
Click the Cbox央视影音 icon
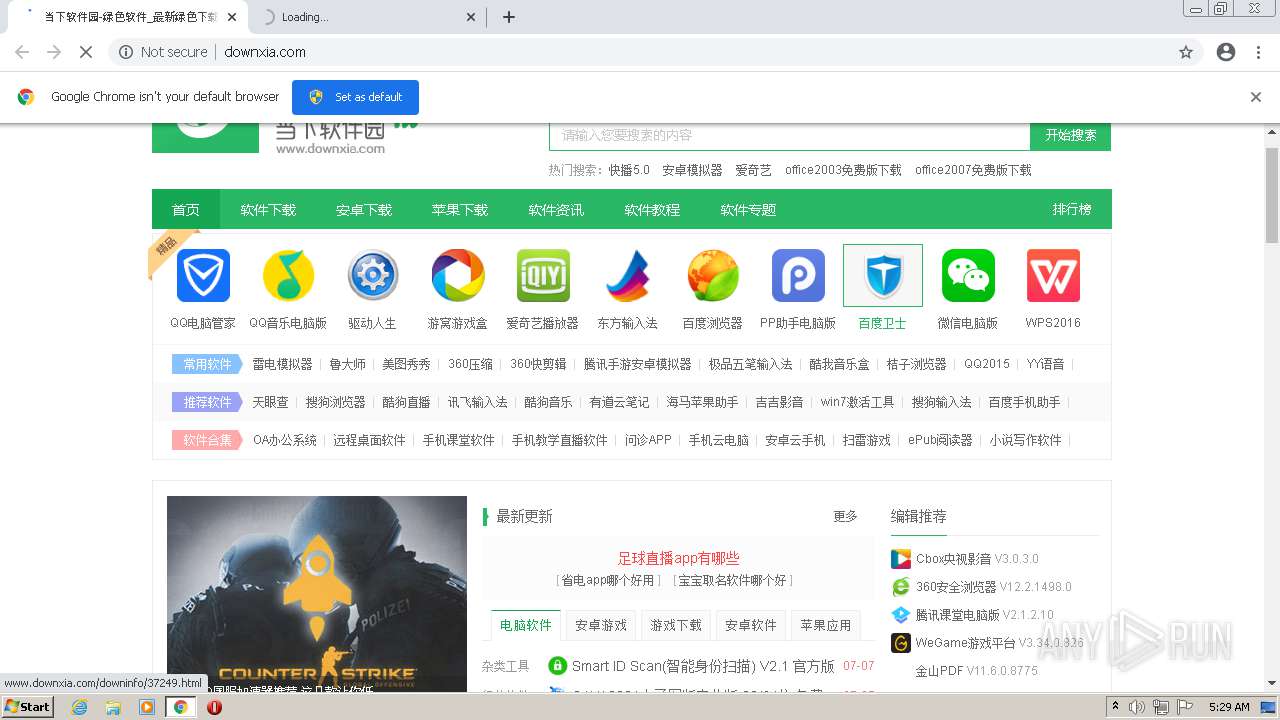901,559
